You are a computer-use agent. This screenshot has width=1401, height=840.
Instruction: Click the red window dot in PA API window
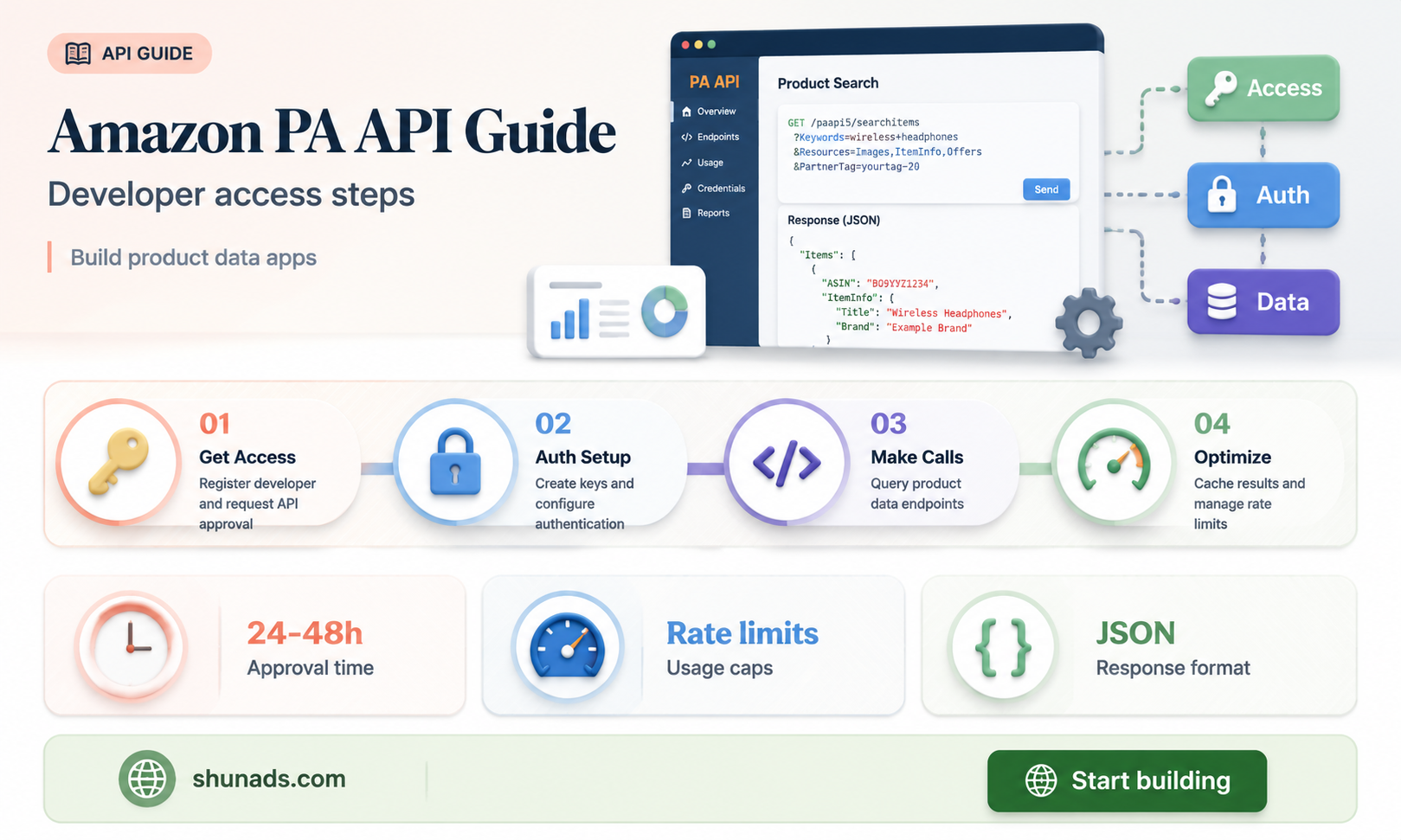(685, 44)
